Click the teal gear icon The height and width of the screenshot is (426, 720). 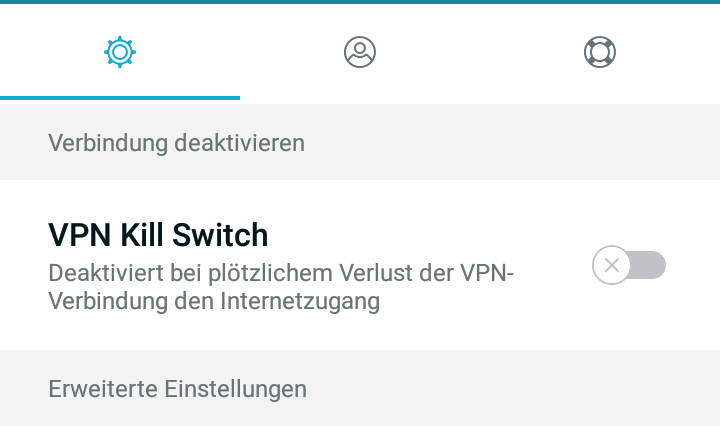120,52
